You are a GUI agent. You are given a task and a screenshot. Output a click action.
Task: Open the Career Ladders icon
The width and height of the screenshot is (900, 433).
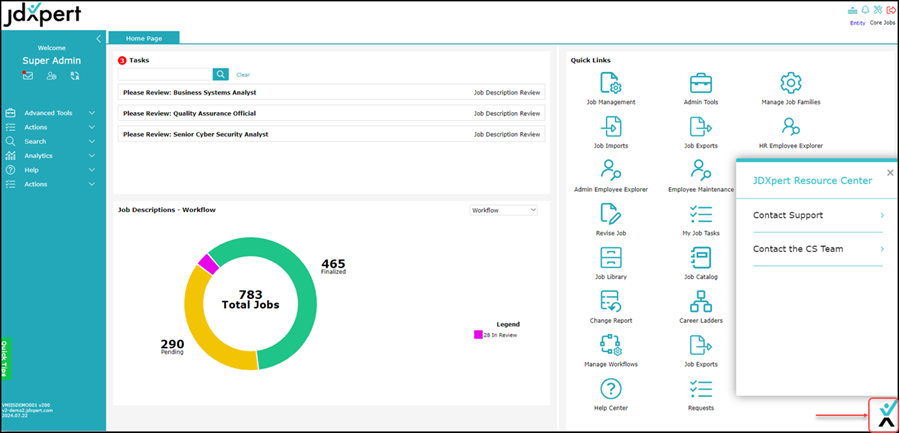click(701, 302)
